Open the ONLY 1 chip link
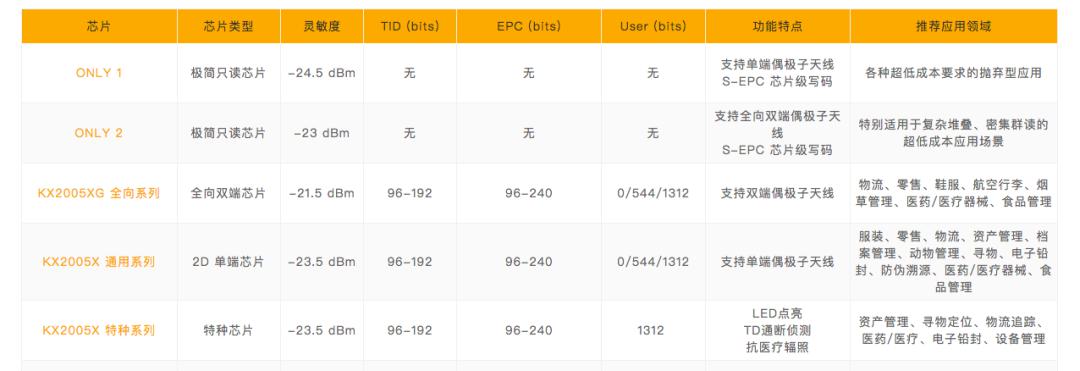 [x=99, y=73]
